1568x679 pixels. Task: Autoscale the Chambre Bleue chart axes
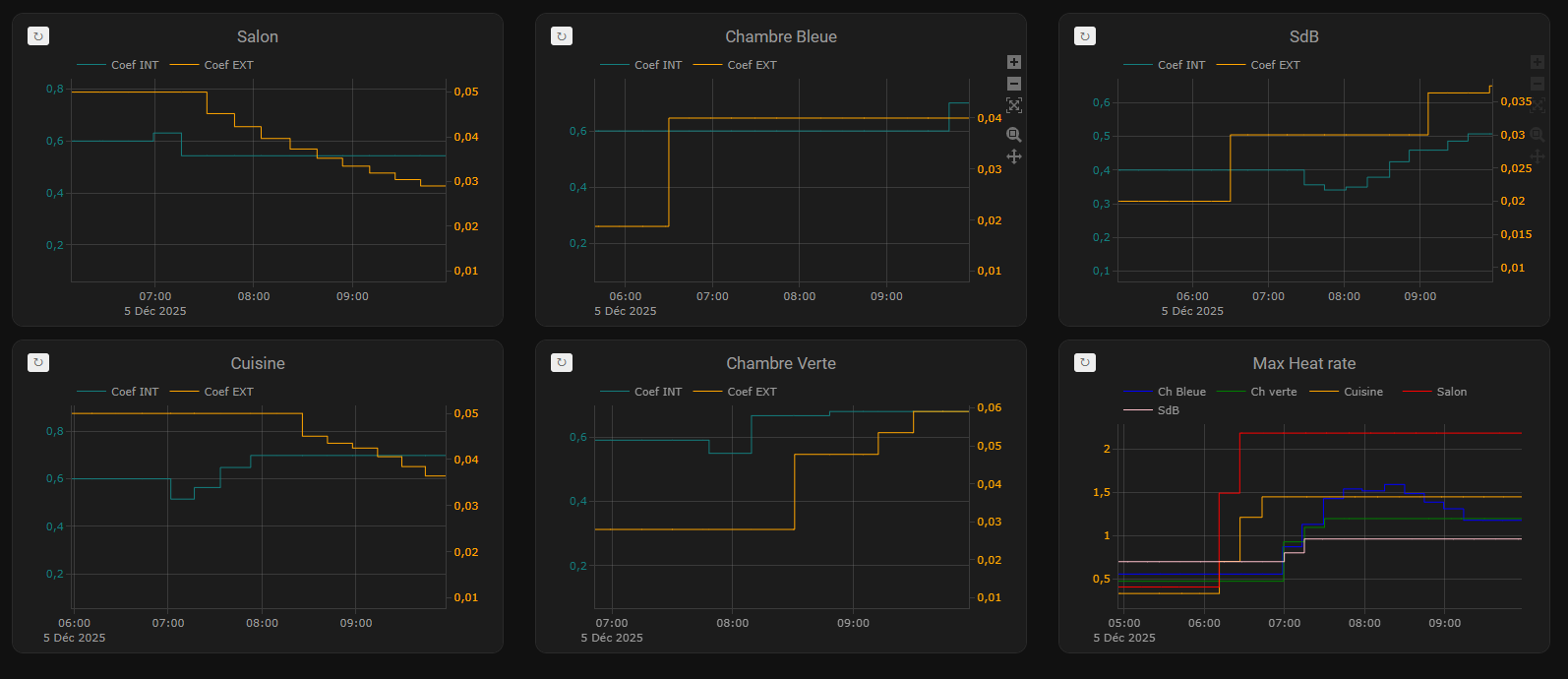pos(1014,105)
